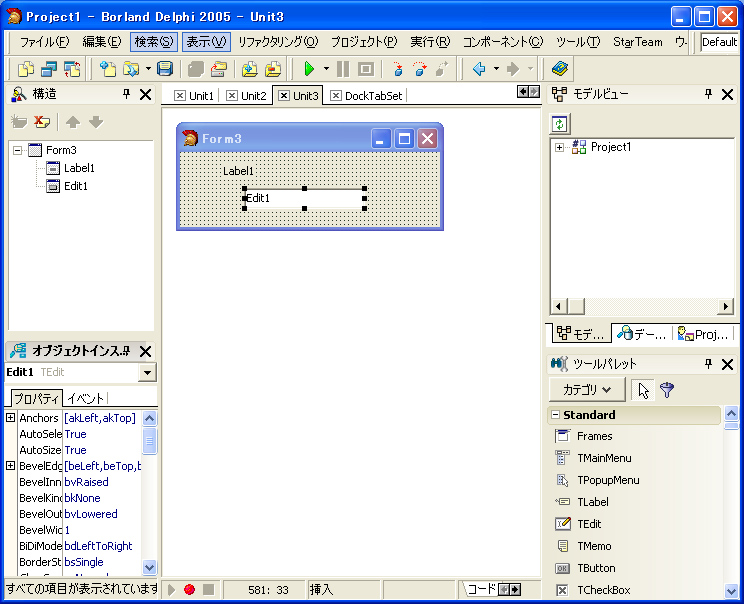The width and height of the screenshot is (744, 604).
Task: Select TButton in Tool Palette
Action: 596,568
